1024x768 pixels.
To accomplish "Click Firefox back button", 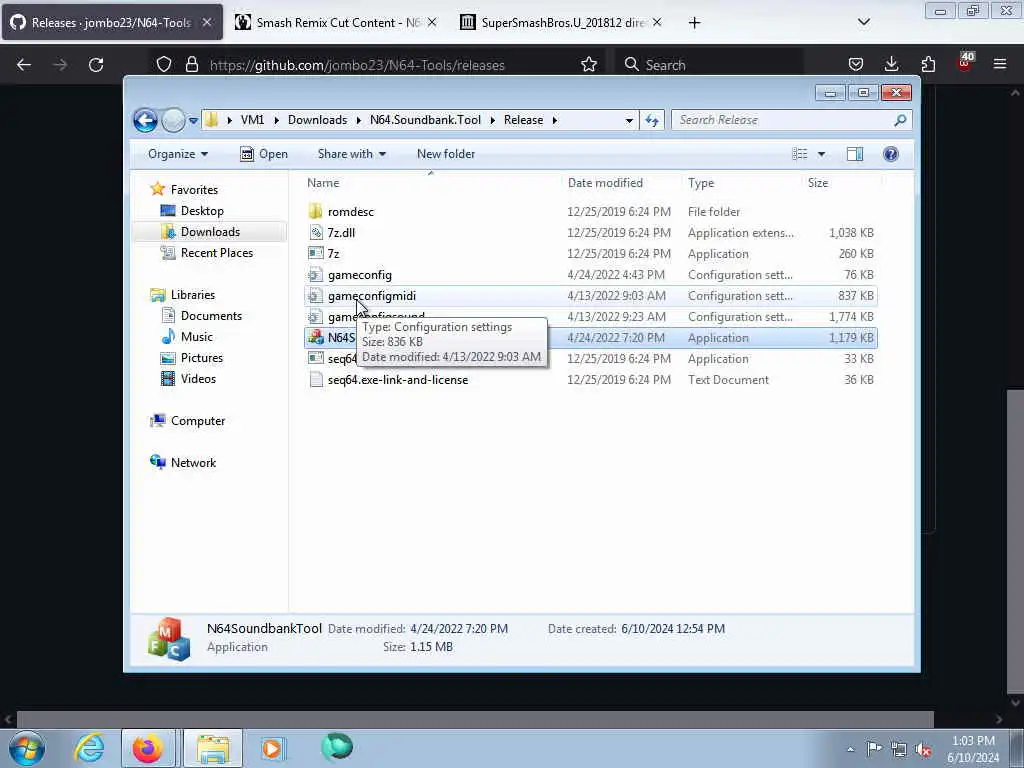I will 24,65.
